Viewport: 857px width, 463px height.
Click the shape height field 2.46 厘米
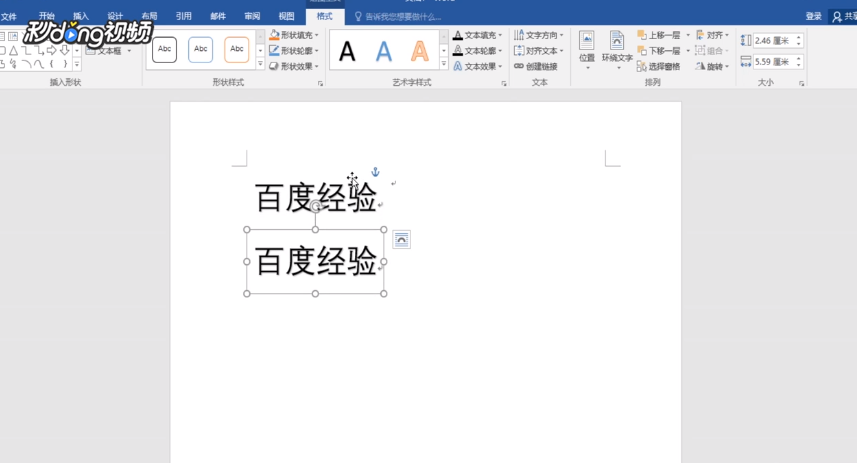coord(773,40)
